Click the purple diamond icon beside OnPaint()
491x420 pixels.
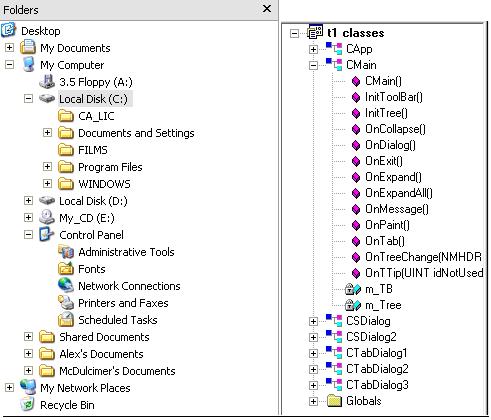pos(356,225)
